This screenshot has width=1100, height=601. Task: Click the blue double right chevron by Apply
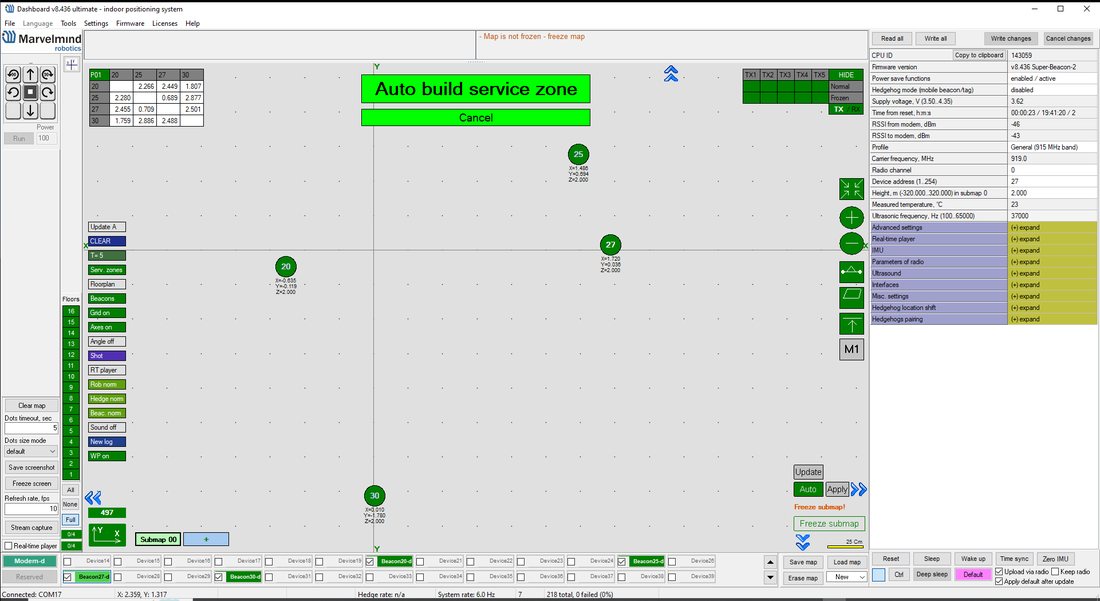click(x=859, y=489)
